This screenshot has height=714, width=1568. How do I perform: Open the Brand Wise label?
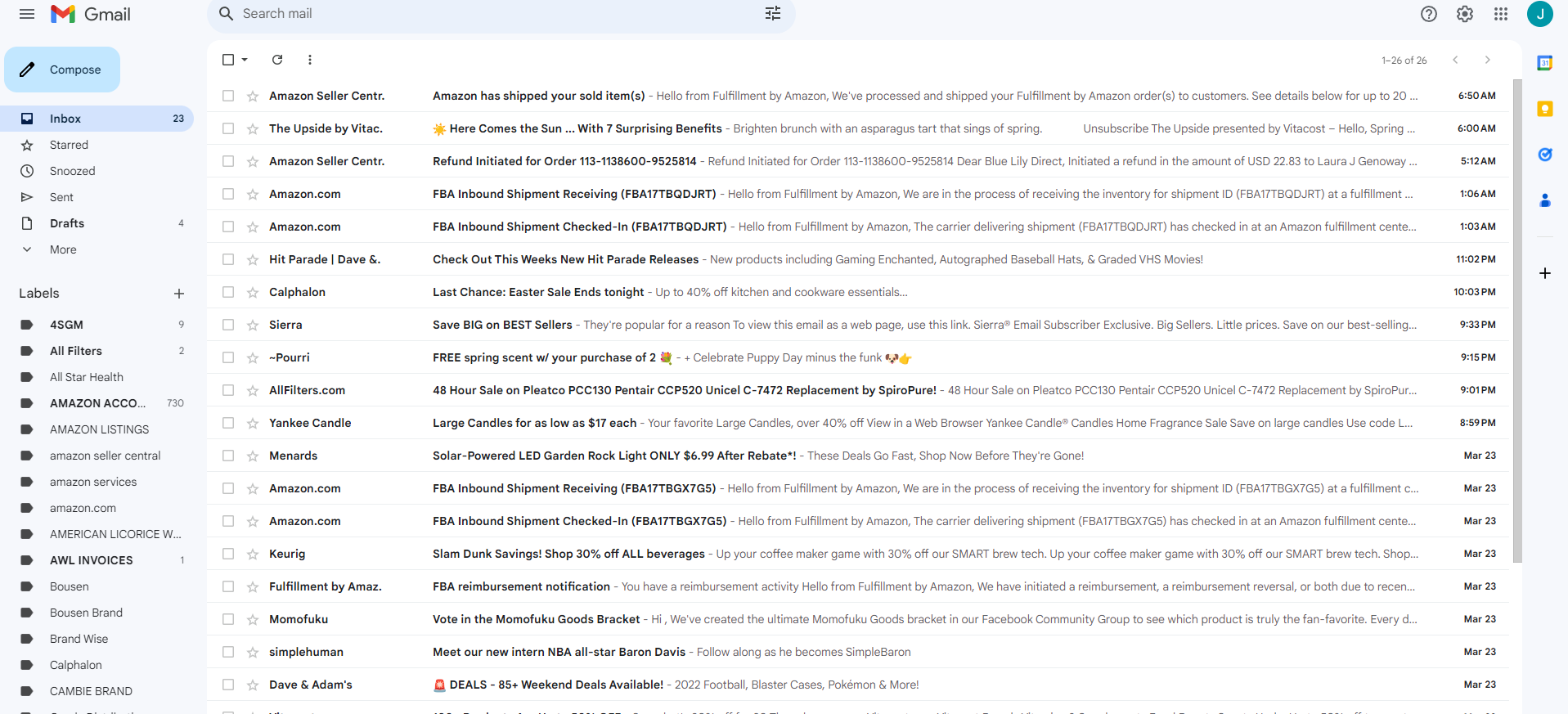click(x=97, y=639)
